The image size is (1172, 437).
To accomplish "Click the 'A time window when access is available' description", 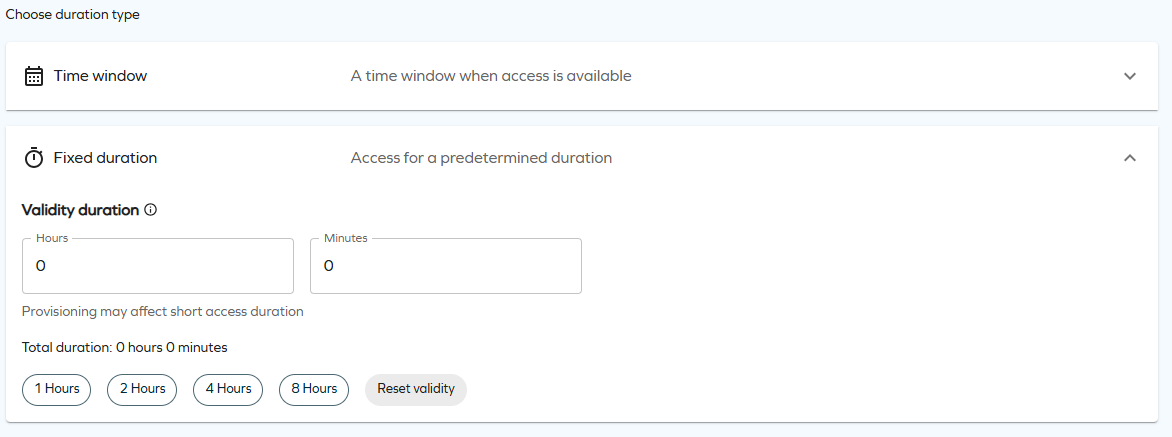I will pyautogui.click(x=491, y=76).
